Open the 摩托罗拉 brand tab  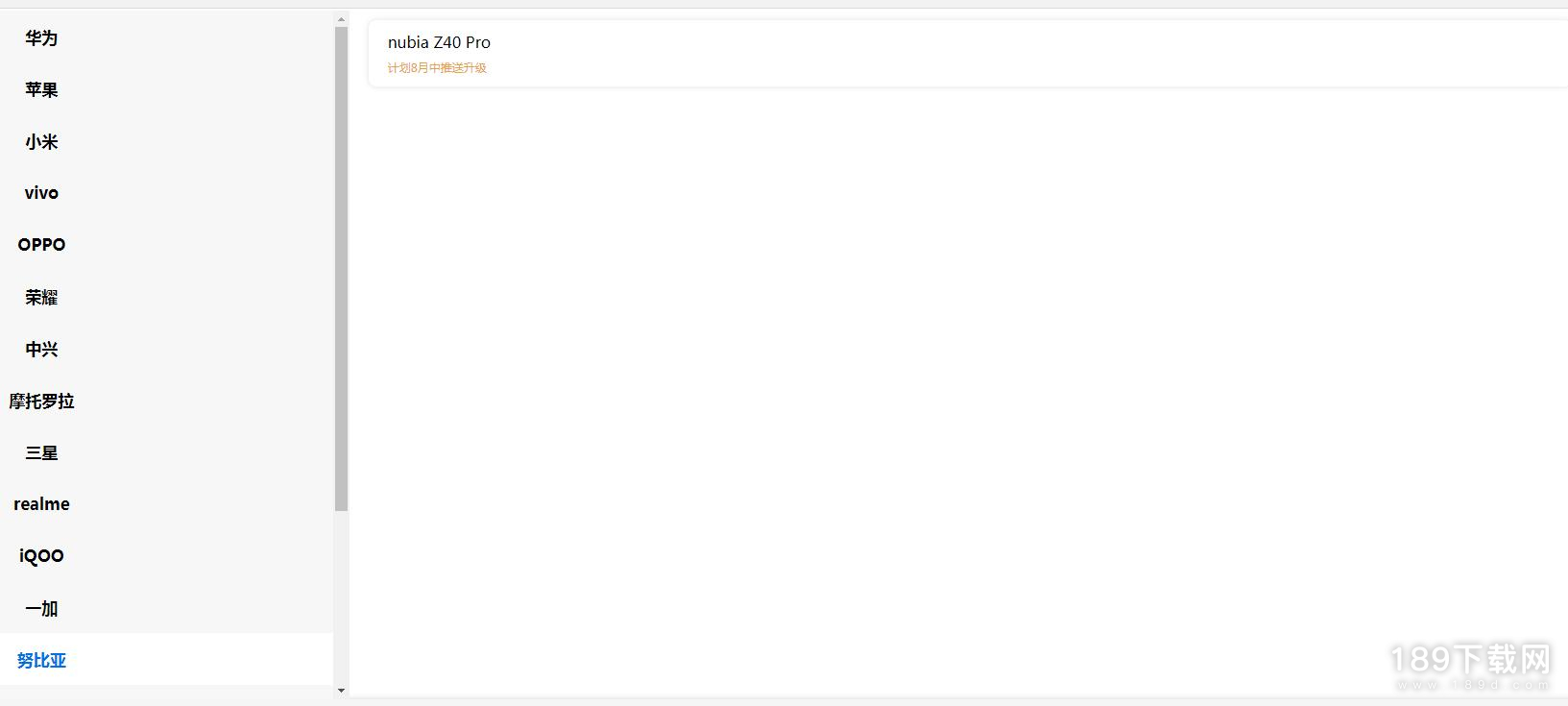point(41,402)
